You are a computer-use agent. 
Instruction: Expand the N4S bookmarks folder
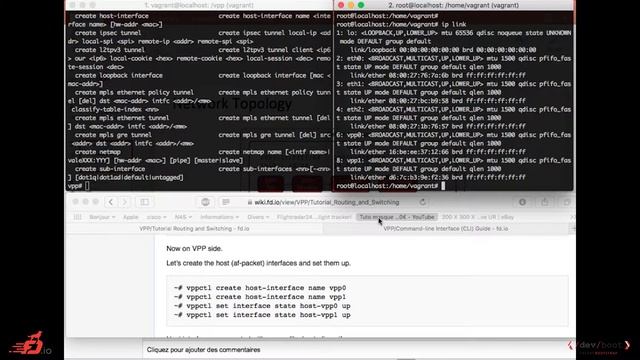(x=183, y=217)
